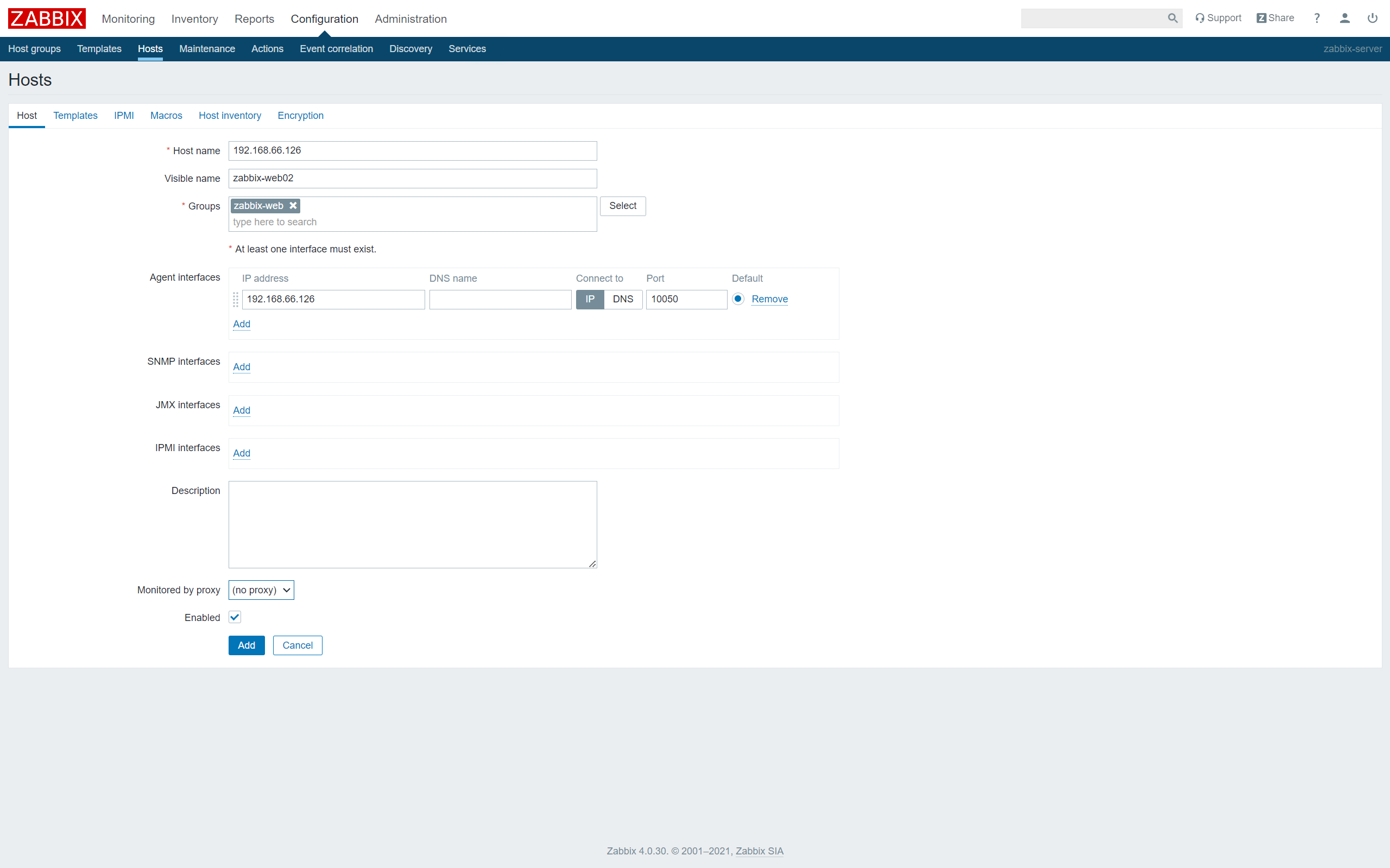The image size is (1390, 868).
Task: Go to Actions submenu
Action: (268, 49)
